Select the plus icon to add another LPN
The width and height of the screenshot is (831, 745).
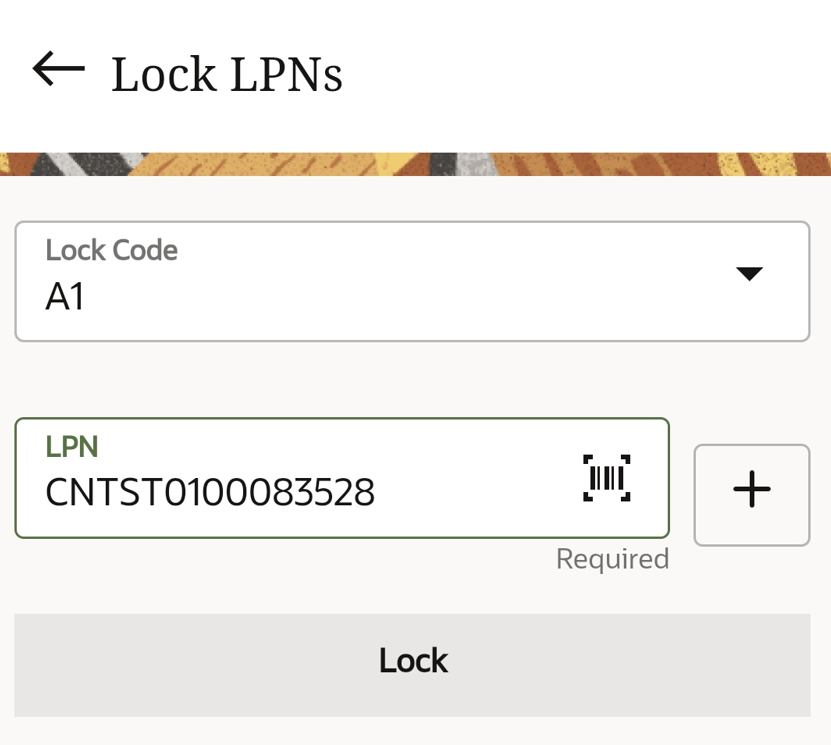pos(751,490)
